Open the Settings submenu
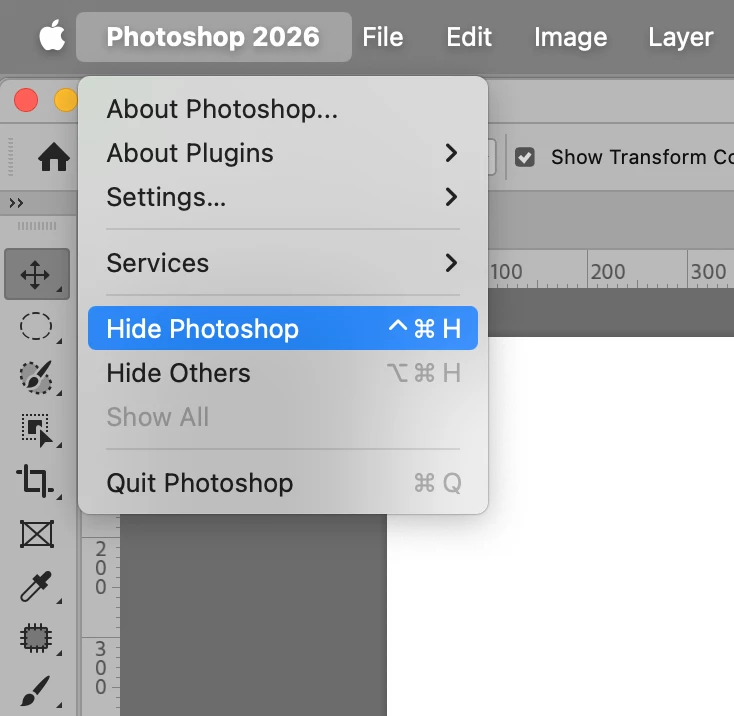The width and height of the screenshot is (734, 716). [283, 197]
